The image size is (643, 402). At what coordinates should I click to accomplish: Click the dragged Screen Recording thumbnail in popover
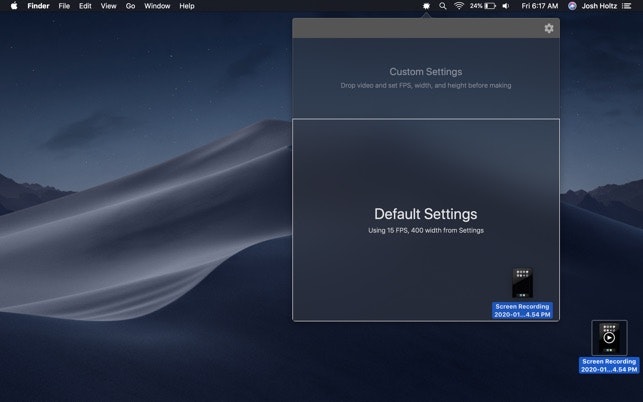click(522, 283)
